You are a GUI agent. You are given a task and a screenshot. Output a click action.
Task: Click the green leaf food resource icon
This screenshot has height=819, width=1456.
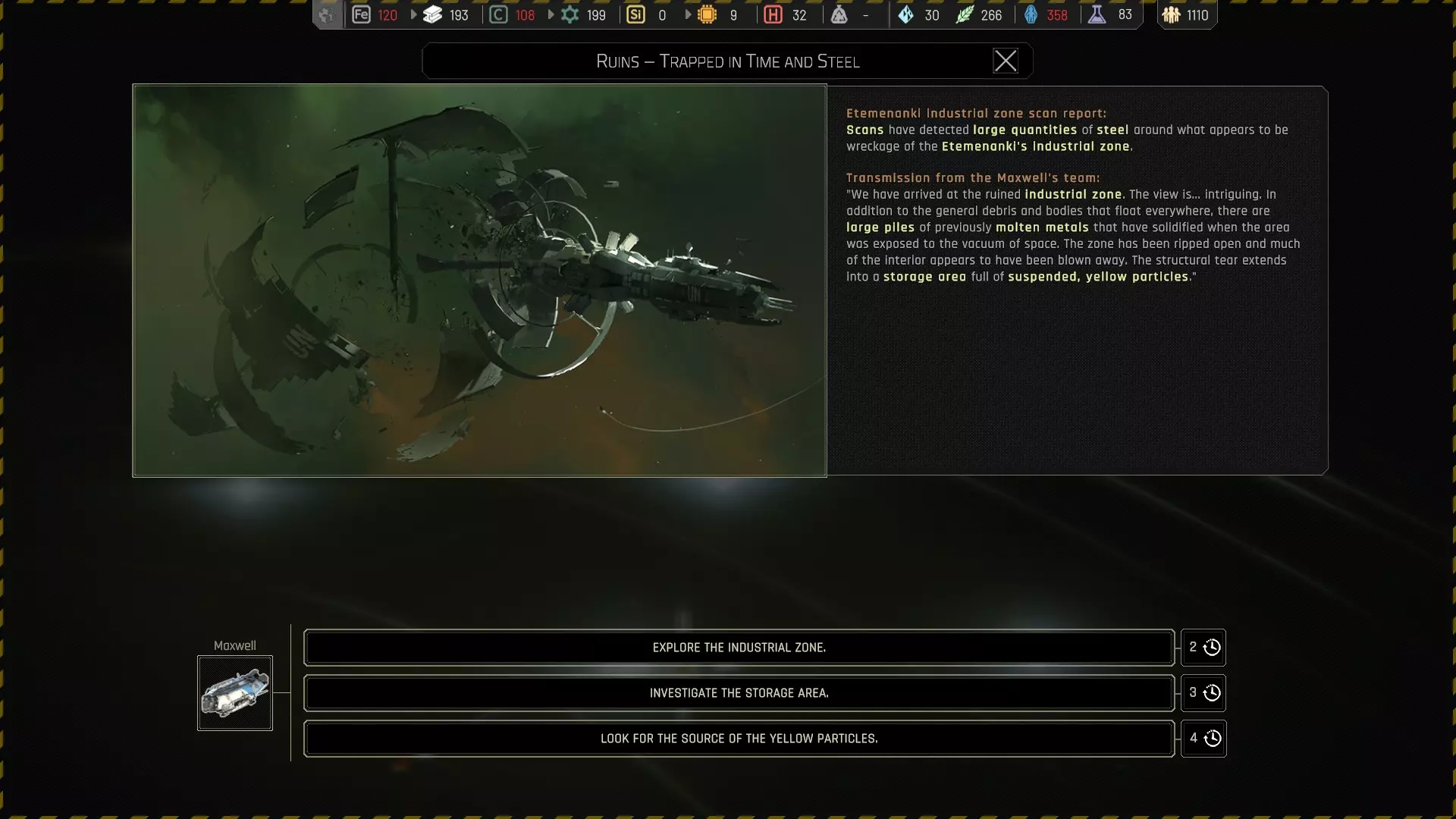[x=964, y=14]
